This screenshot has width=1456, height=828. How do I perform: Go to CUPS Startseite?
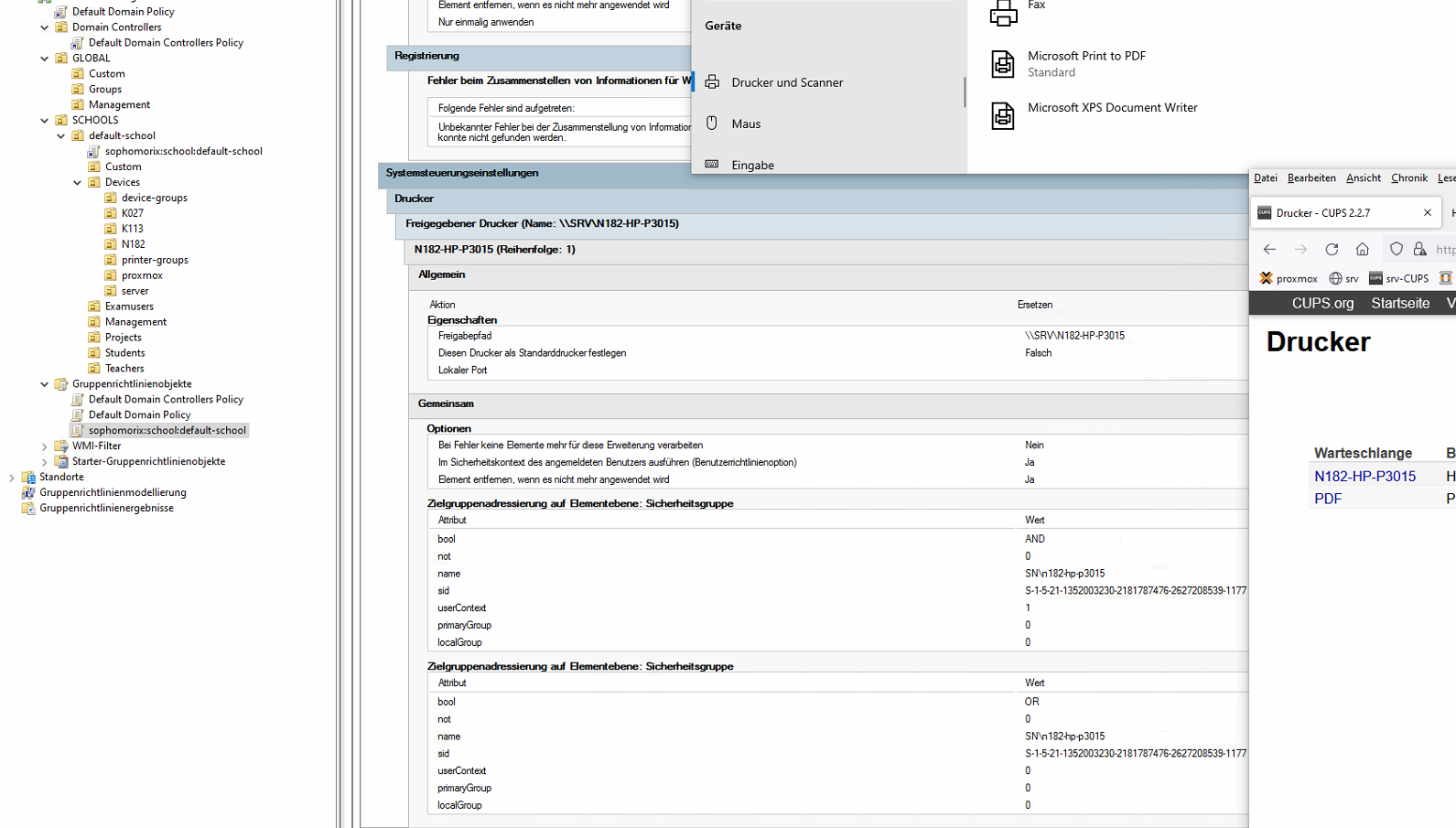point(1400,303)
